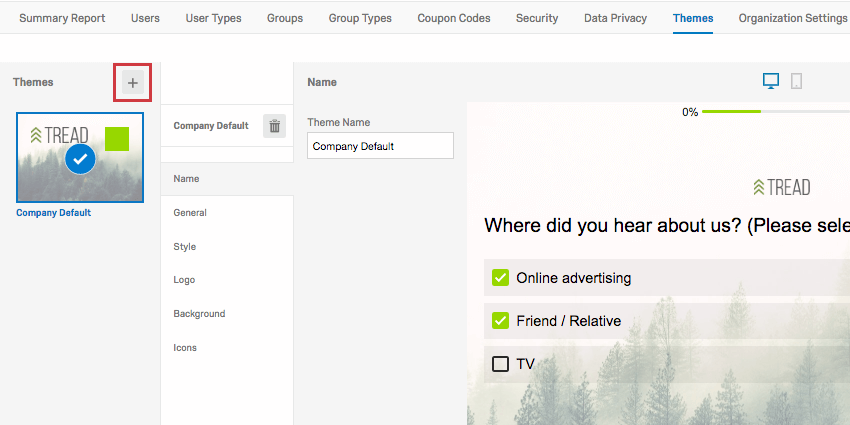Switch to desktop preview monitor icon
The width and height of the screenshot is (850, 425).
click(x=771, y=81)
